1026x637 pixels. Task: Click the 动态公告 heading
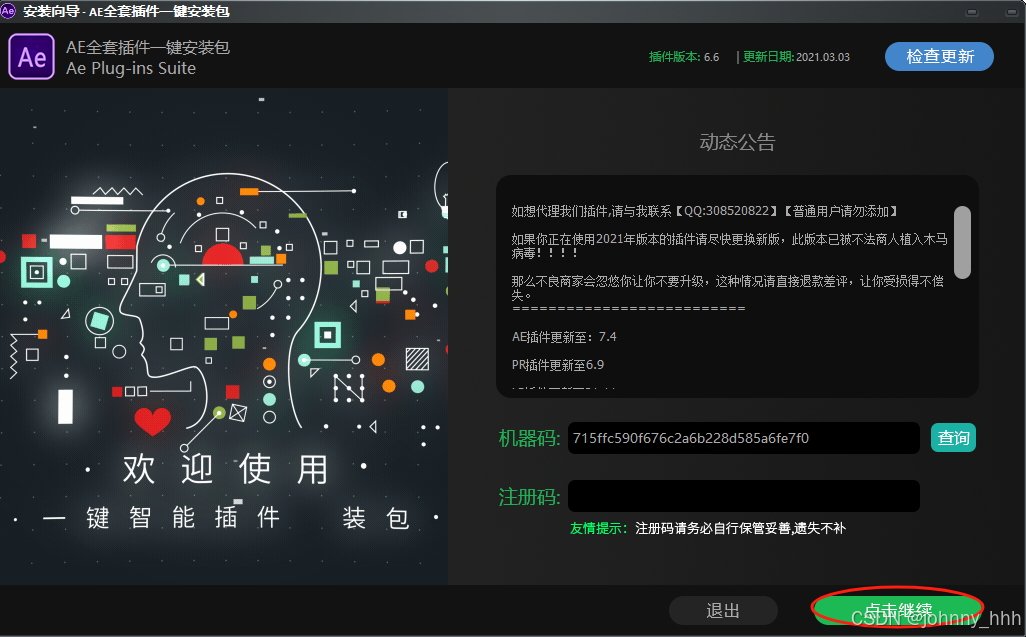click(737, 142)
